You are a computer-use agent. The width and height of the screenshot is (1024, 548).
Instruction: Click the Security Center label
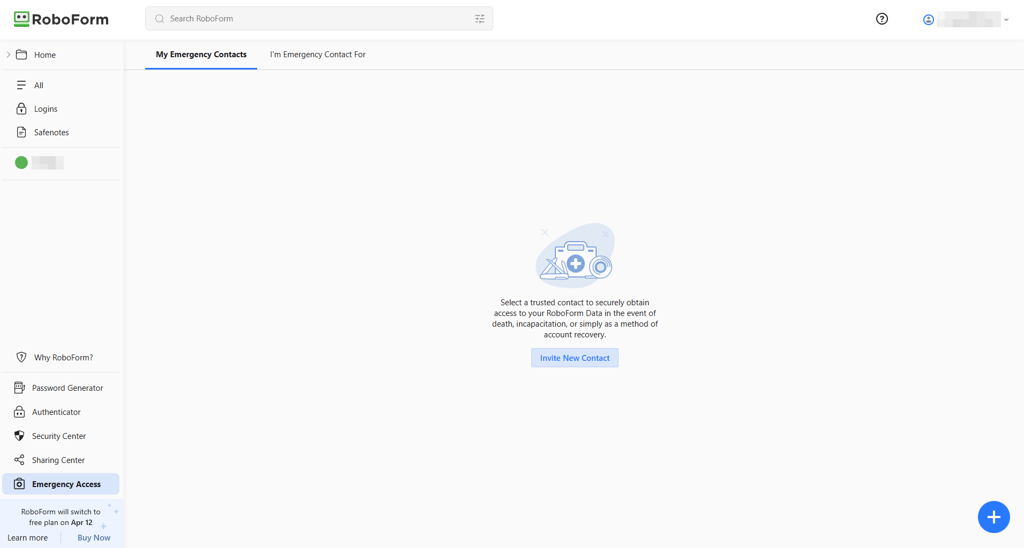point(59,436)
